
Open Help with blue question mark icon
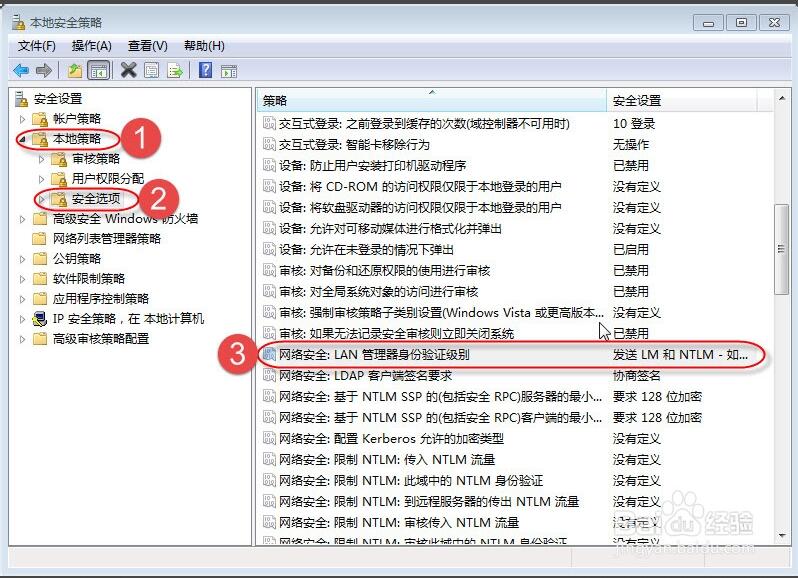click(205, 70)
